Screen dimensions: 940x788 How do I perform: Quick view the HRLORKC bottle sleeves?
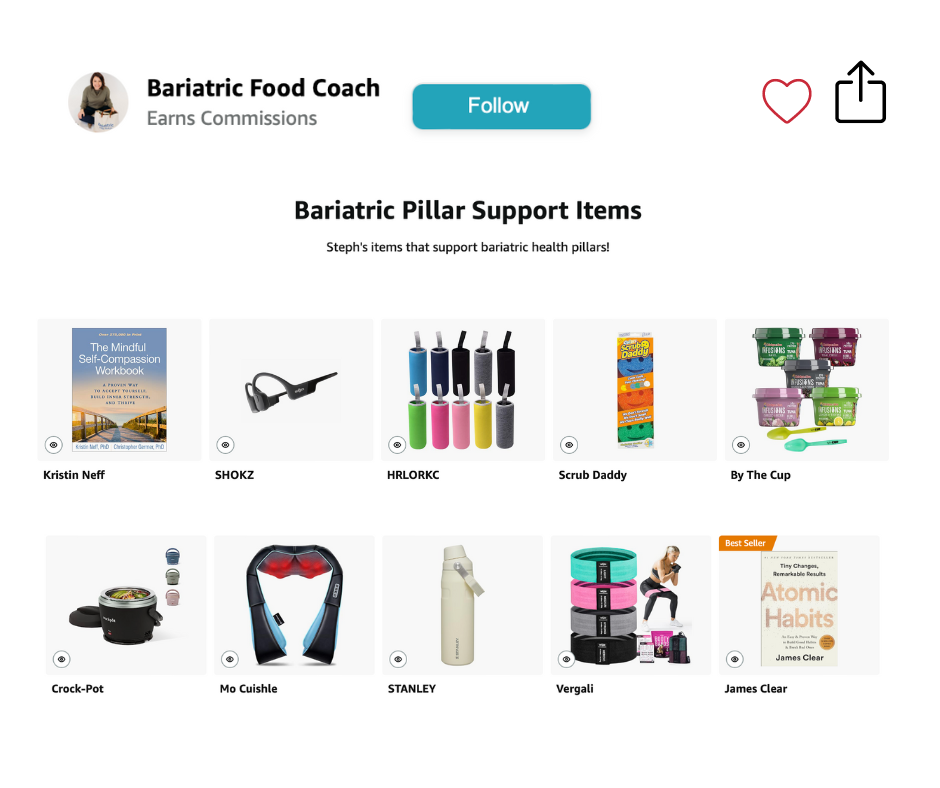[397, 444]
